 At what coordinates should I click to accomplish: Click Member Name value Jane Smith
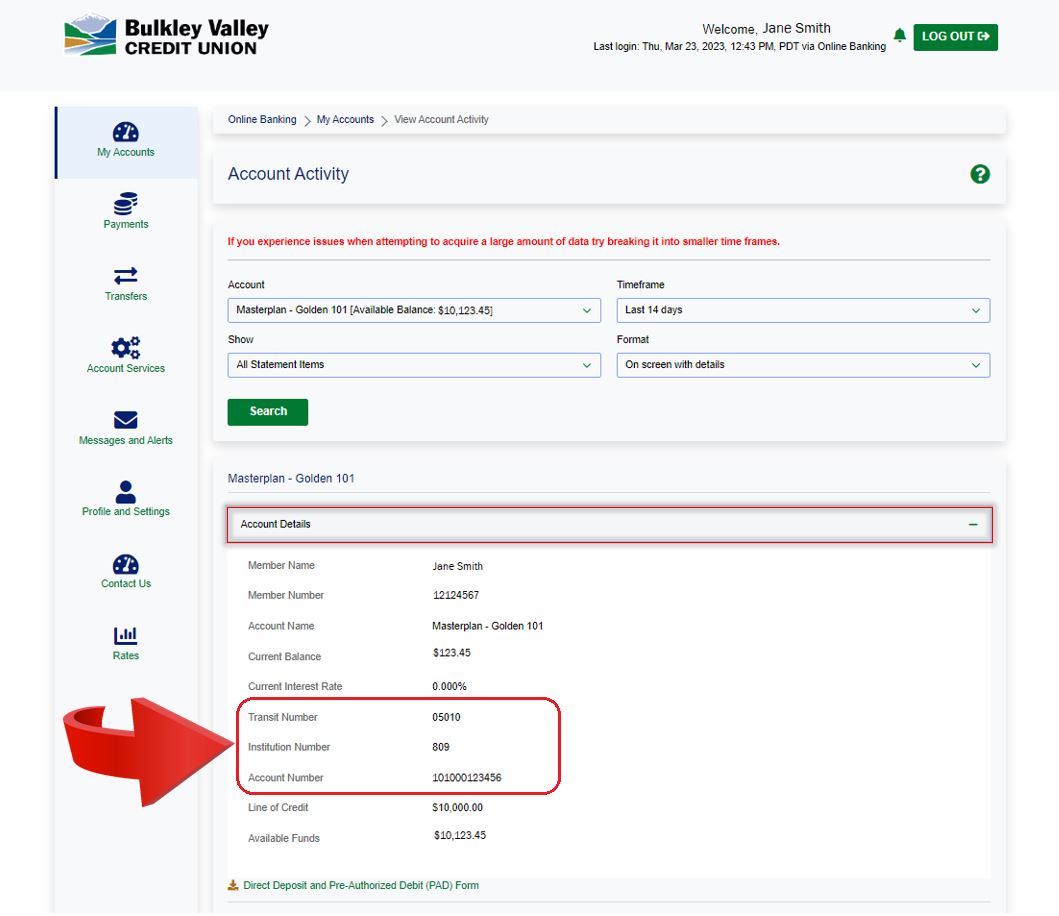click(457, 566)
